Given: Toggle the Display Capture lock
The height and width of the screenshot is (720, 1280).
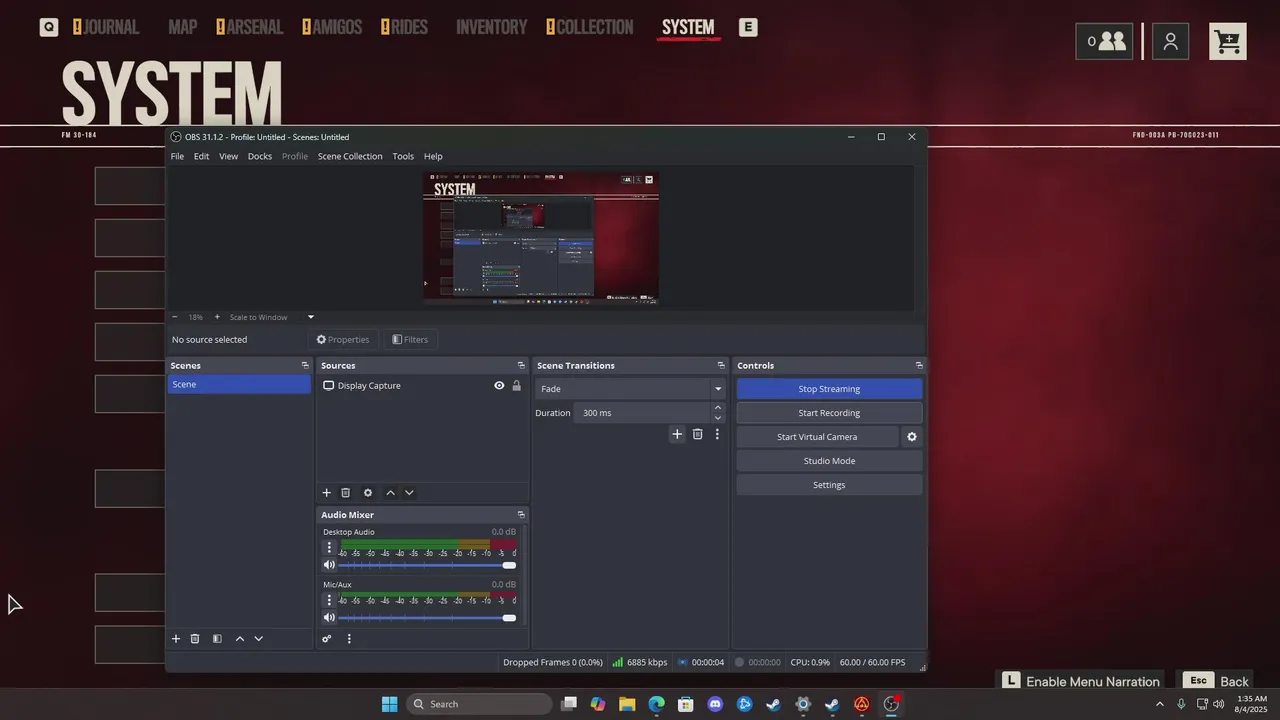Looking at the screenshot, I should point(517,386).
